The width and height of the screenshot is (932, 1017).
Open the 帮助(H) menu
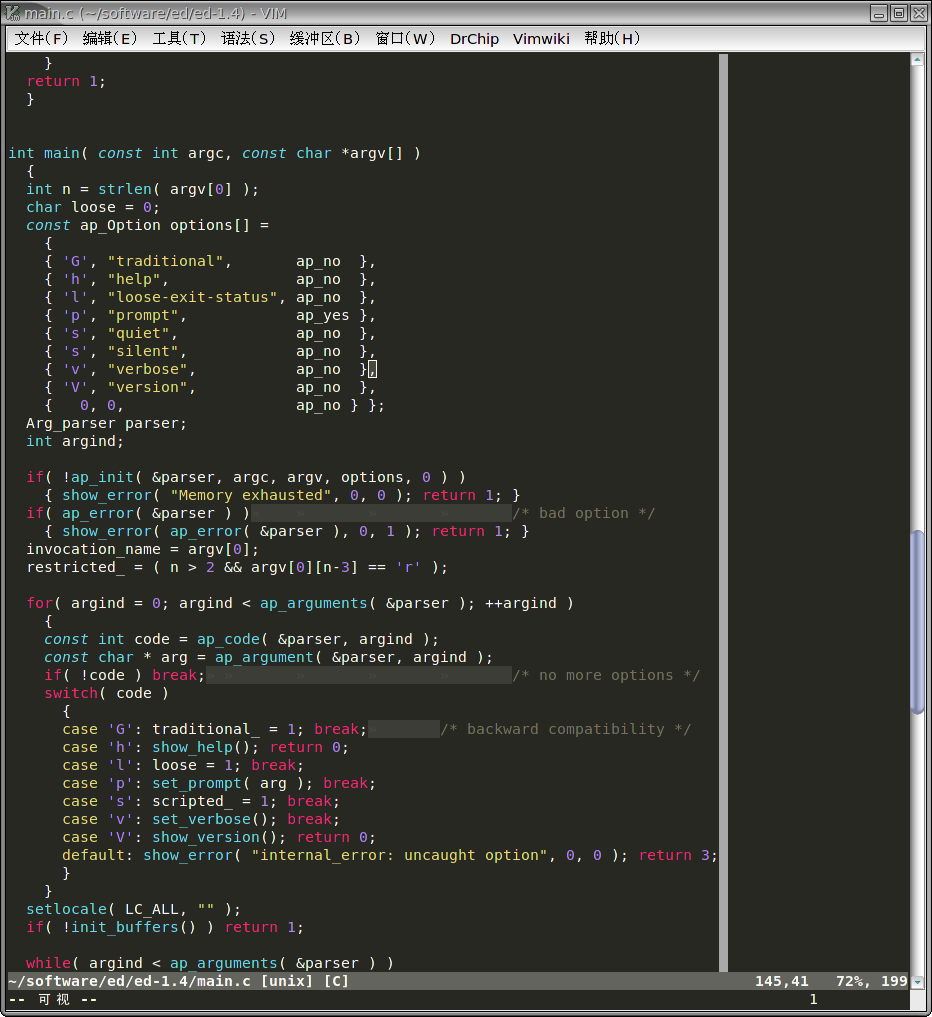tap(612, 39)
